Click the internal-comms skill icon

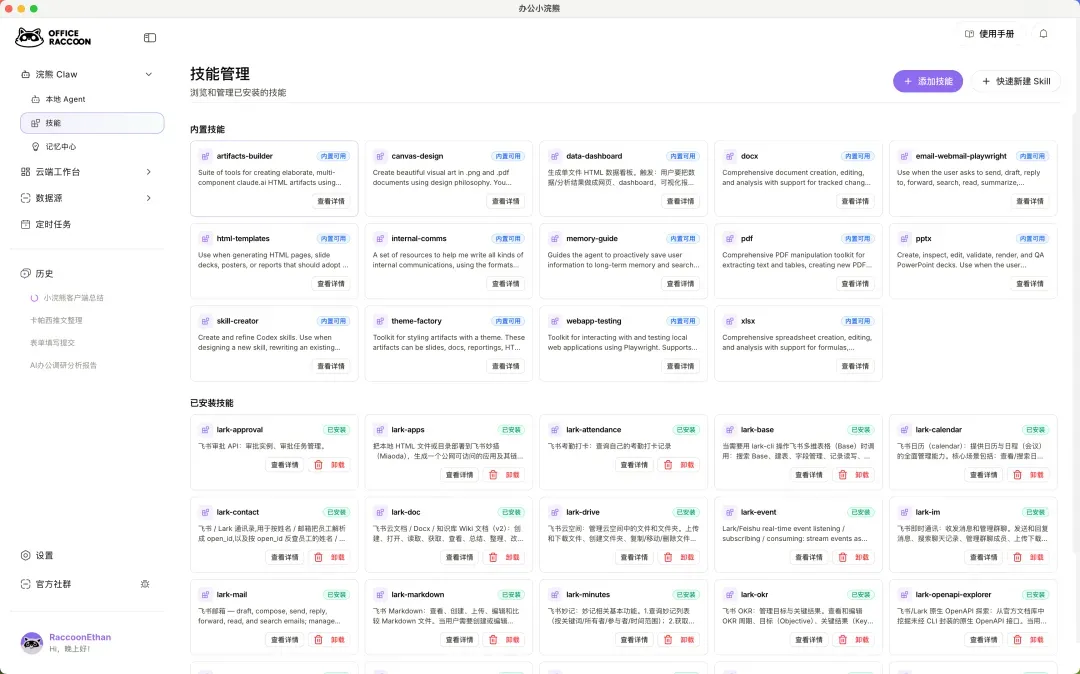coord(380,239)
